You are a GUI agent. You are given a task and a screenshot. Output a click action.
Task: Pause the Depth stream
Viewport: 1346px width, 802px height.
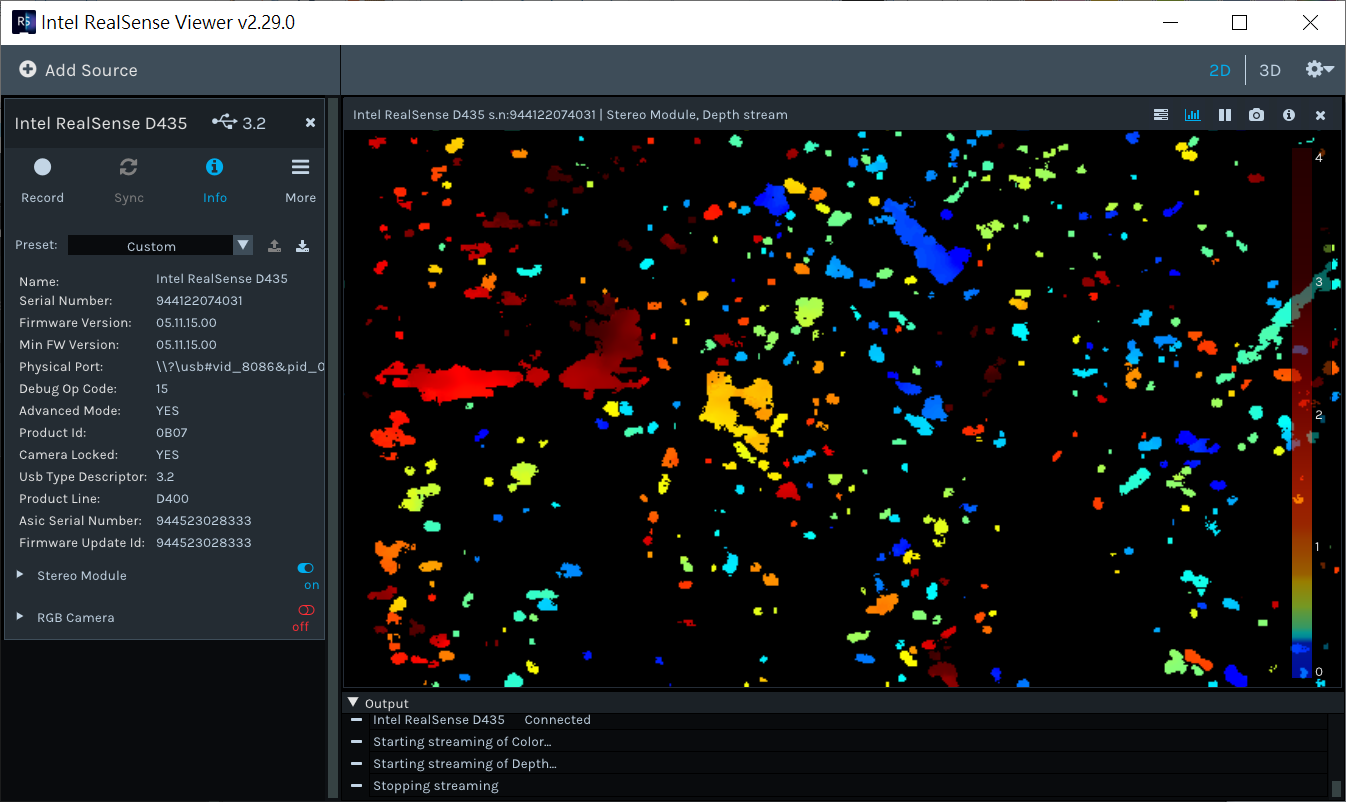point(1224,114)
